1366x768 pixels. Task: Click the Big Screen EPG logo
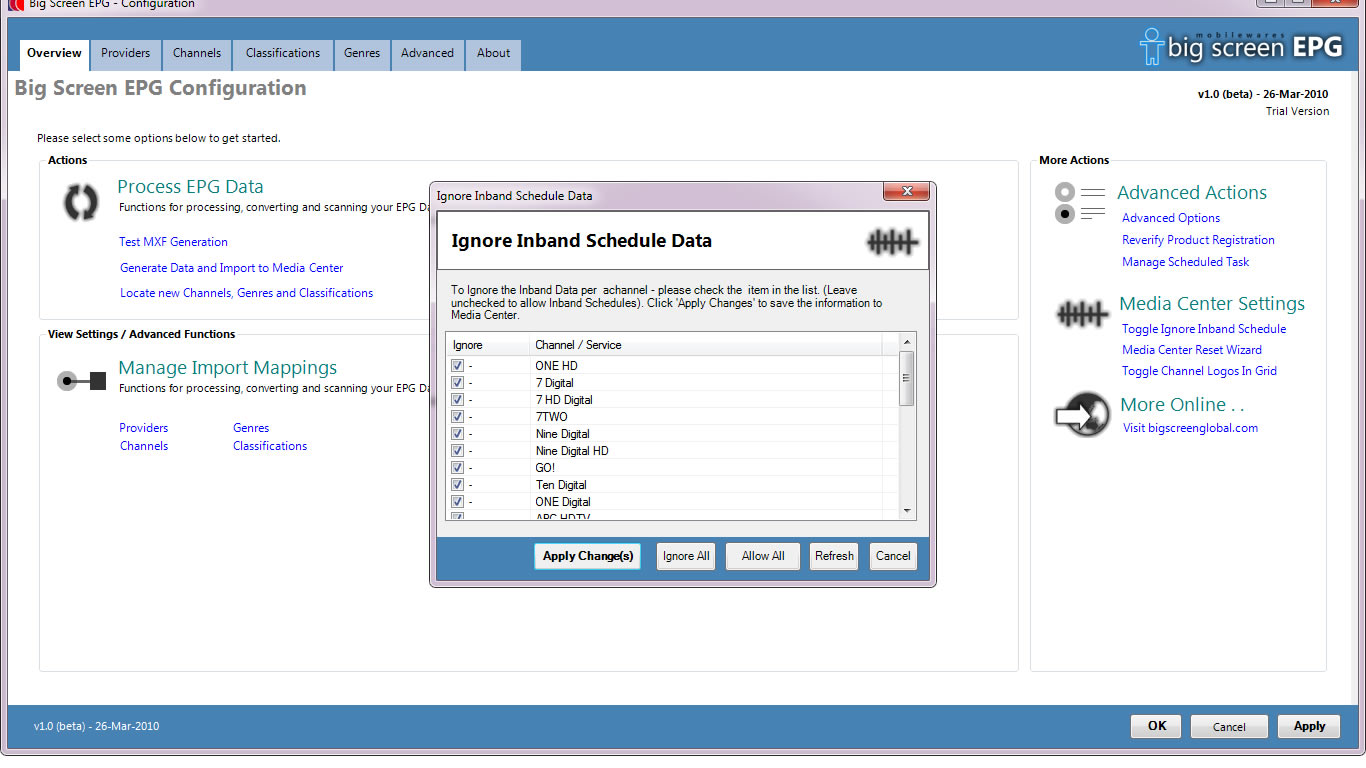click(1243, 46)
